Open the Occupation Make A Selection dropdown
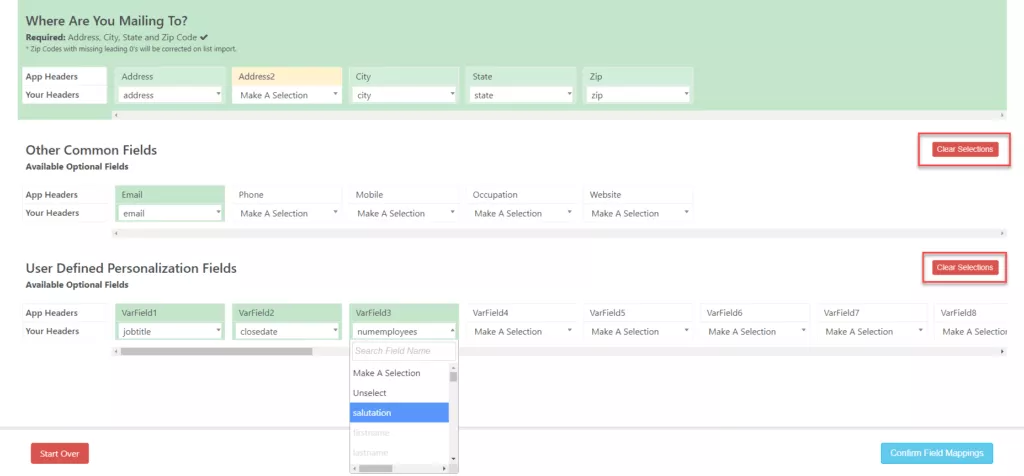Screen dimensions: 1024x476 click(x=521, y=213)
